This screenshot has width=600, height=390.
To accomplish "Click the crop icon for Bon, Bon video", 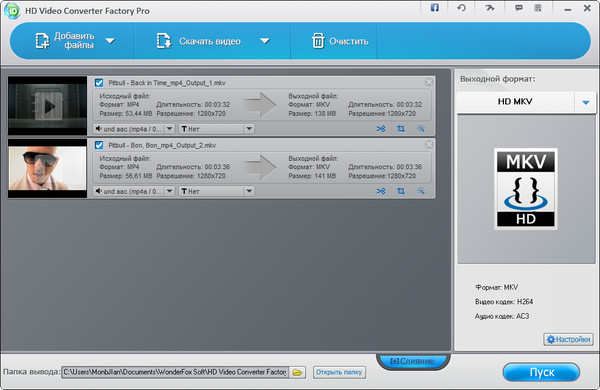I will (401, 191).
